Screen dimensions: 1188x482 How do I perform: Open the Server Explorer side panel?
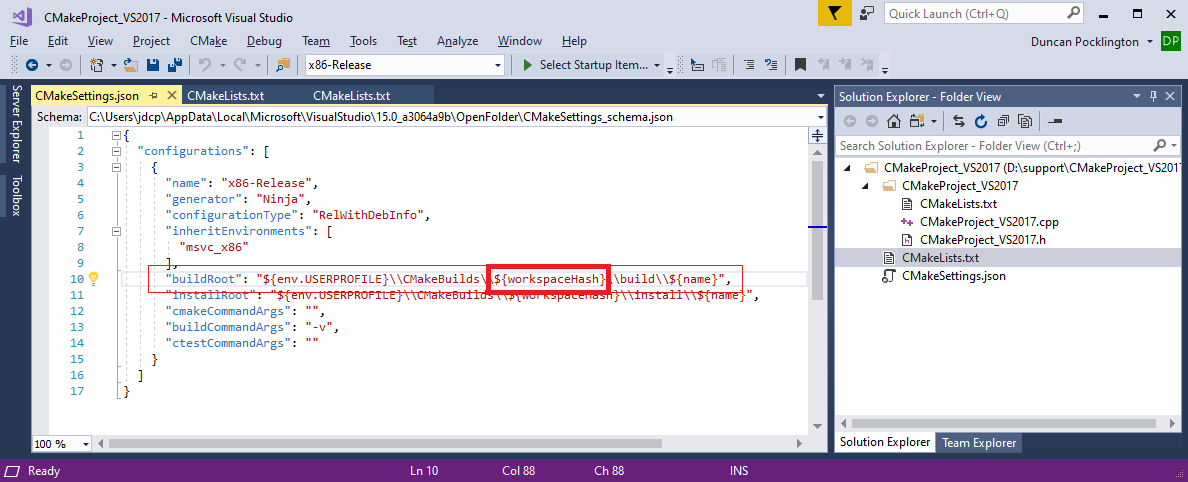17,124
